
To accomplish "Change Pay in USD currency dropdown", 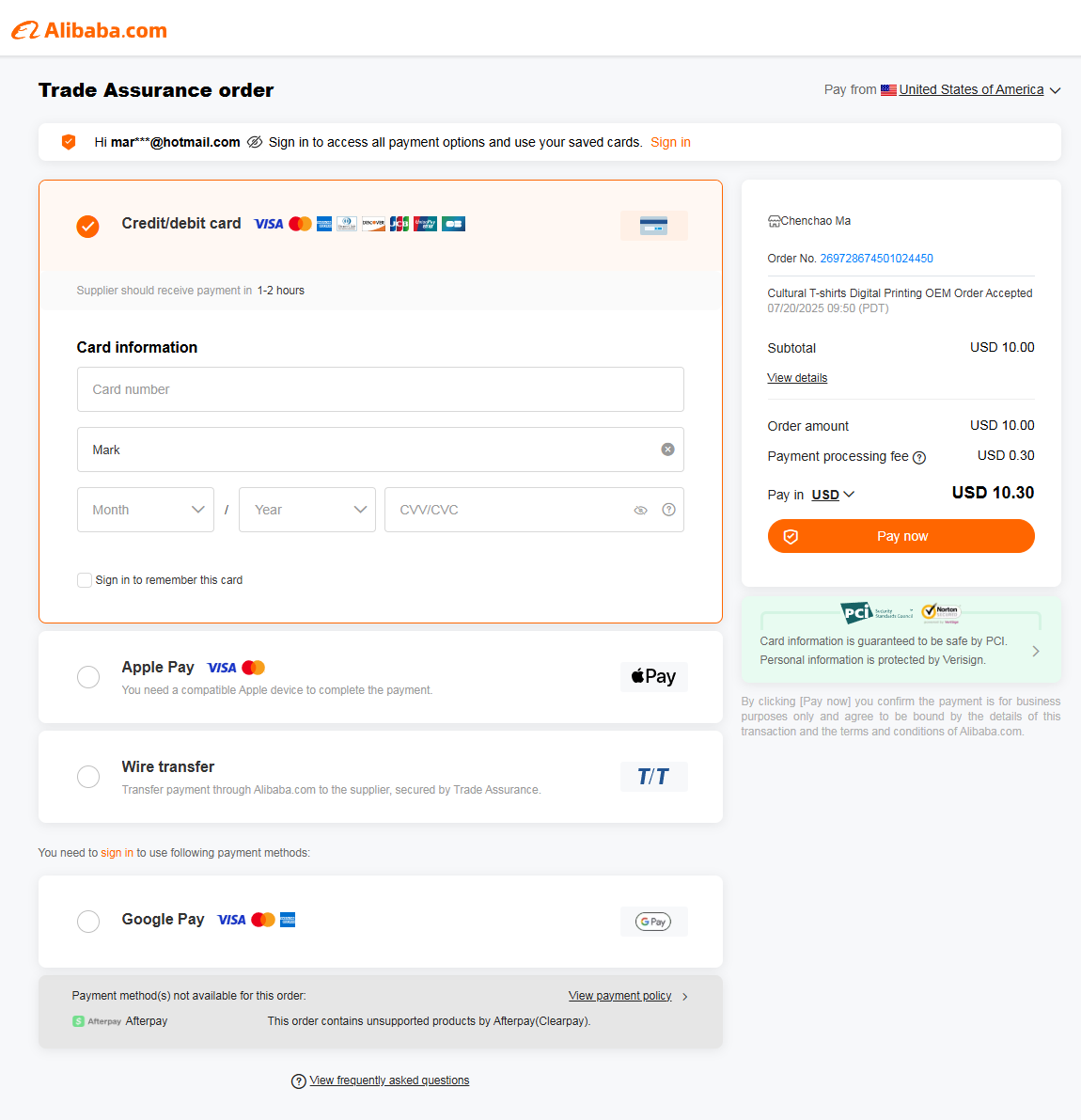I will click(833, 495).
